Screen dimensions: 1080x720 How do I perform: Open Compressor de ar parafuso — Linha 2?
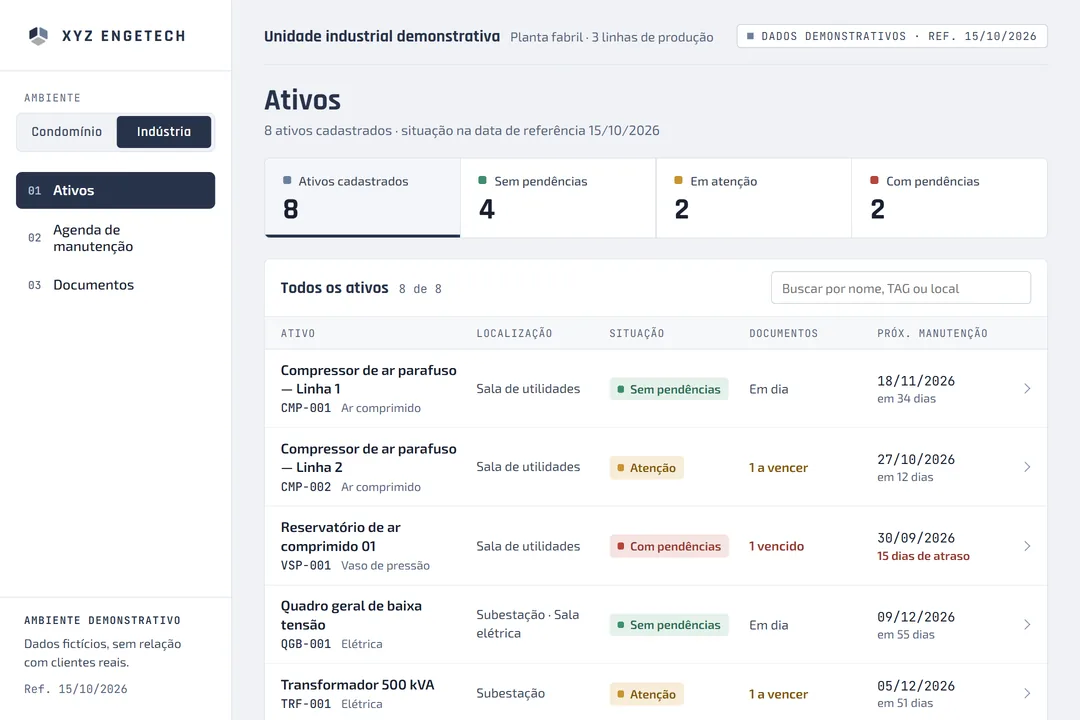(368, 458)
